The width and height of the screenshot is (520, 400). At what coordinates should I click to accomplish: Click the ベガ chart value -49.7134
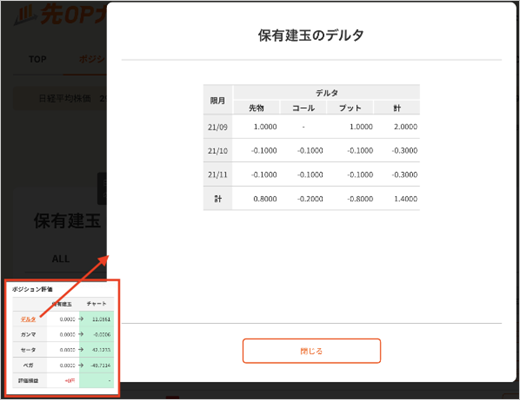coord(101,366)
